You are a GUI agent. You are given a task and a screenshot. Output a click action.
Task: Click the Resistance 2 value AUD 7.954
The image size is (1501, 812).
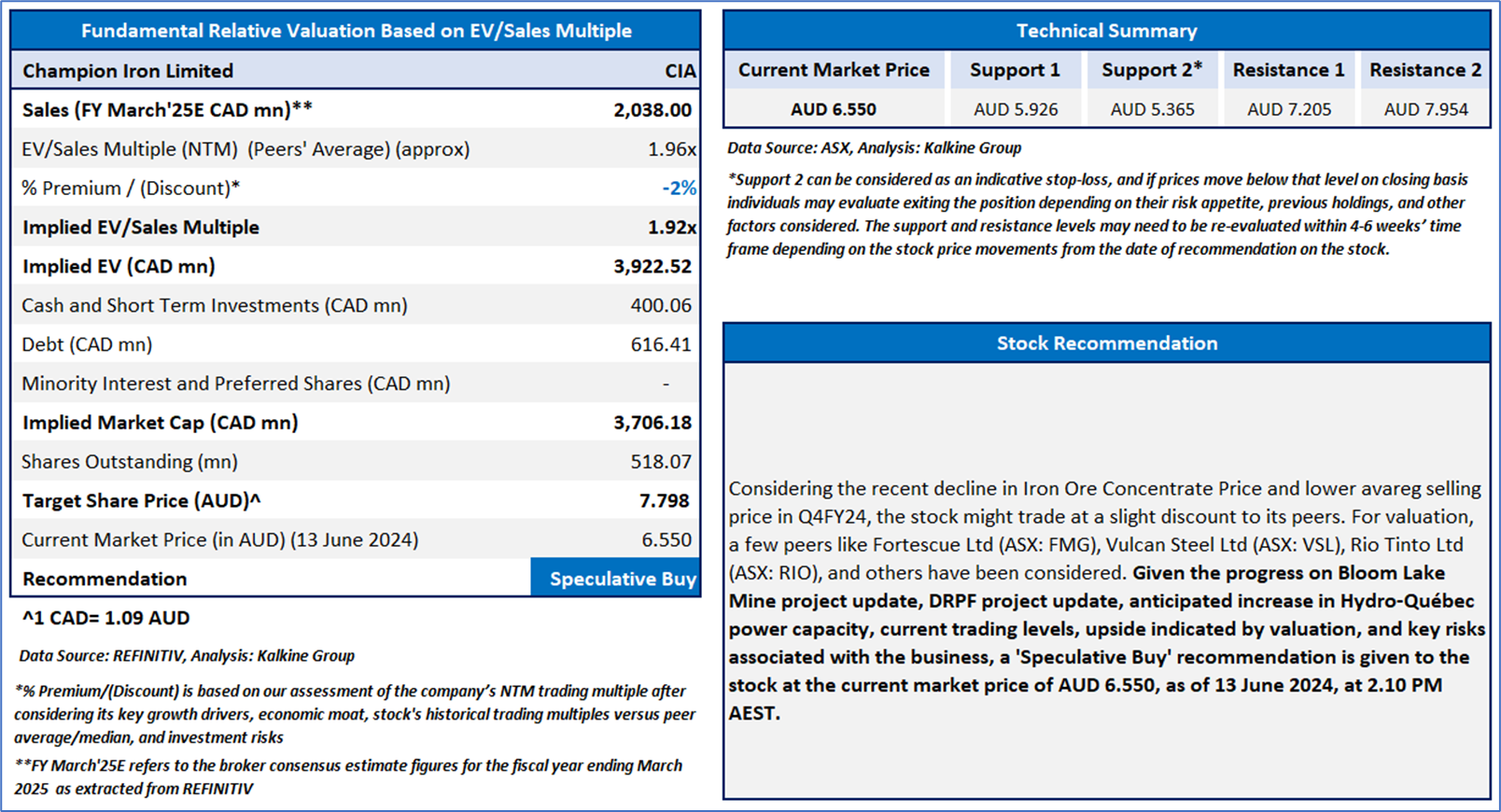click(1425, 109)
